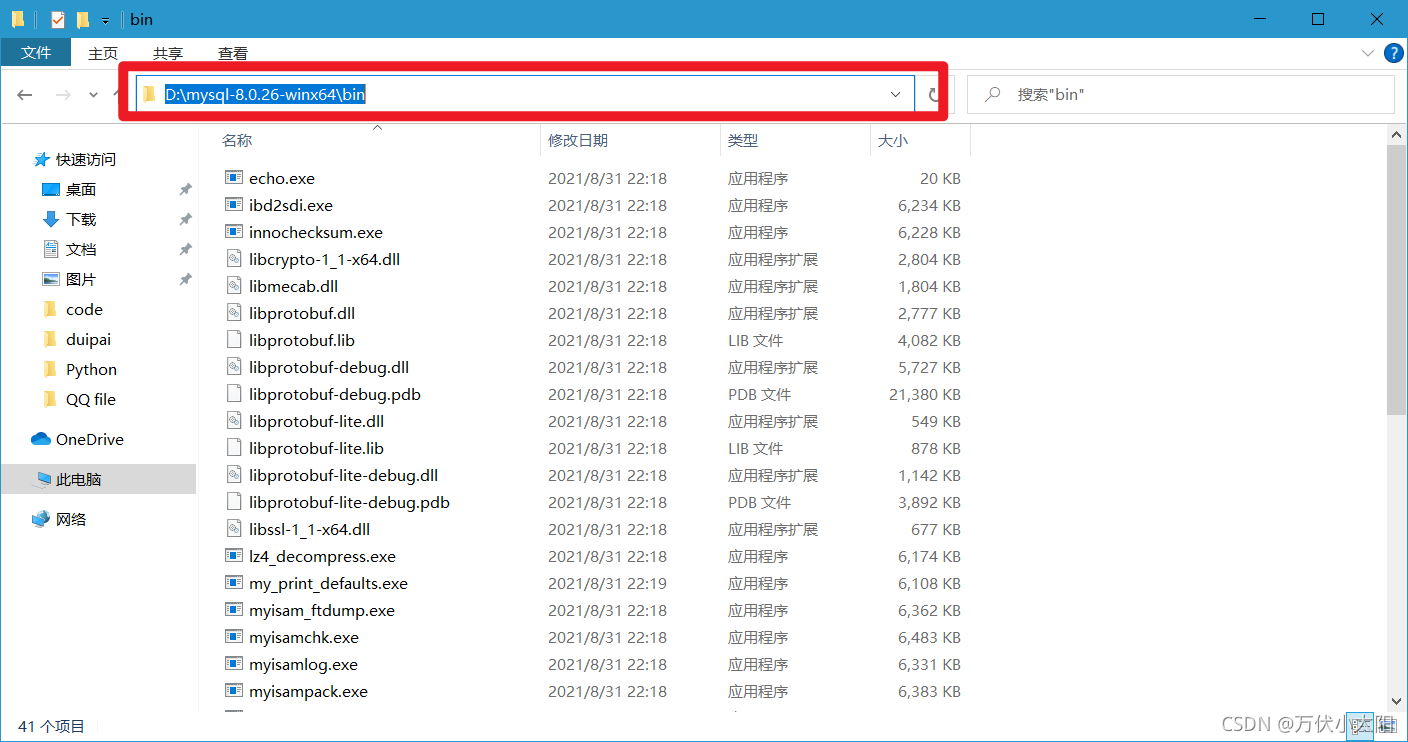Image resolution: width=1408 pixels, height=742 pixels.
Task: Click New folder icon in title bar
Action: (83, 19)
